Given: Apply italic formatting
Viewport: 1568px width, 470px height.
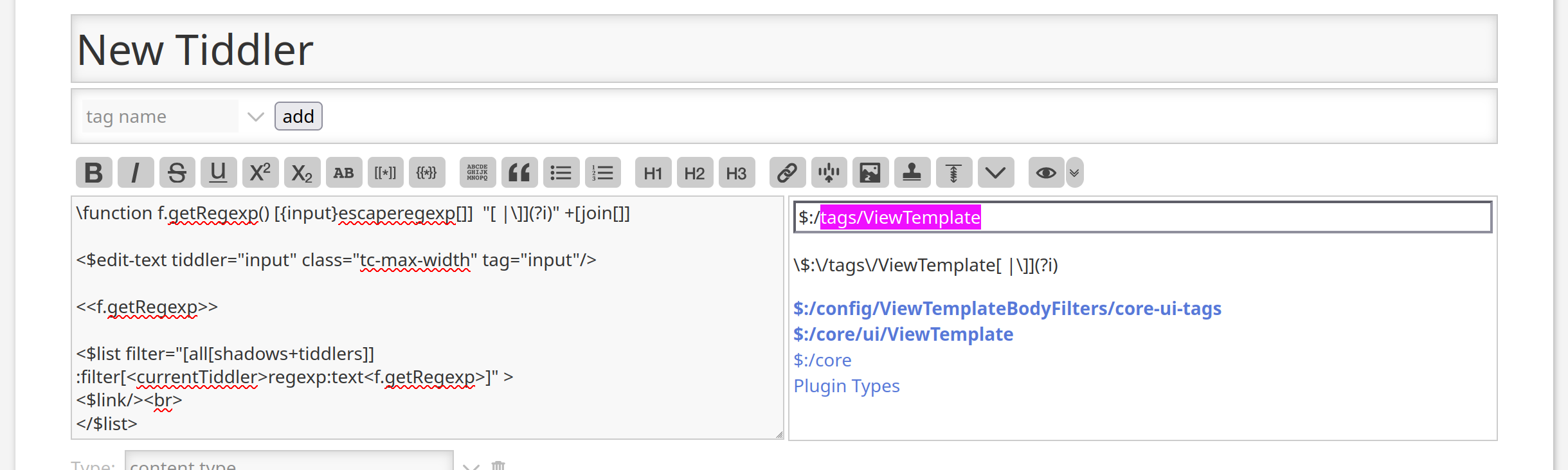Looking at the screenshot, I should click(x=135, y=173).
